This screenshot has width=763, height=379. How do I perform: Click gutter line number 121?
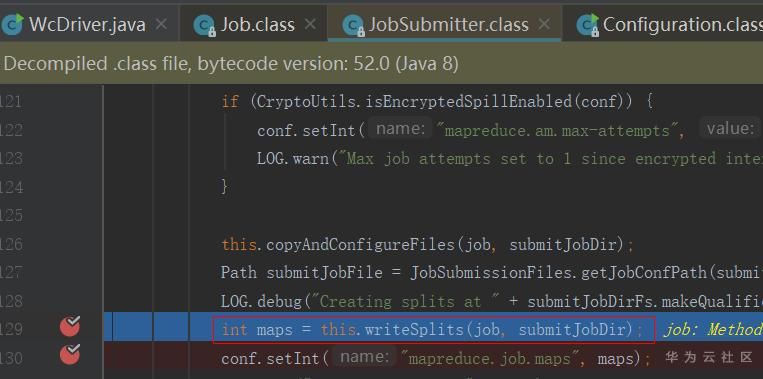coord(11,102)
